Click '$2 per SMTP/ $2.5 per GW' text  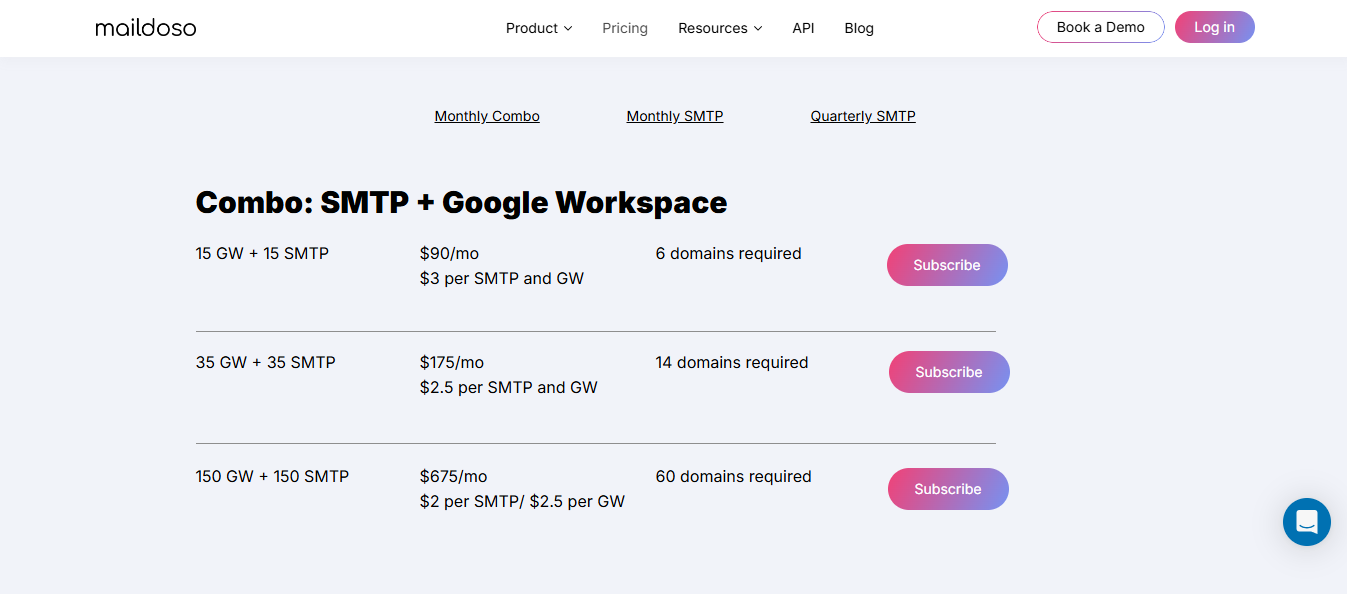[522, 502]
